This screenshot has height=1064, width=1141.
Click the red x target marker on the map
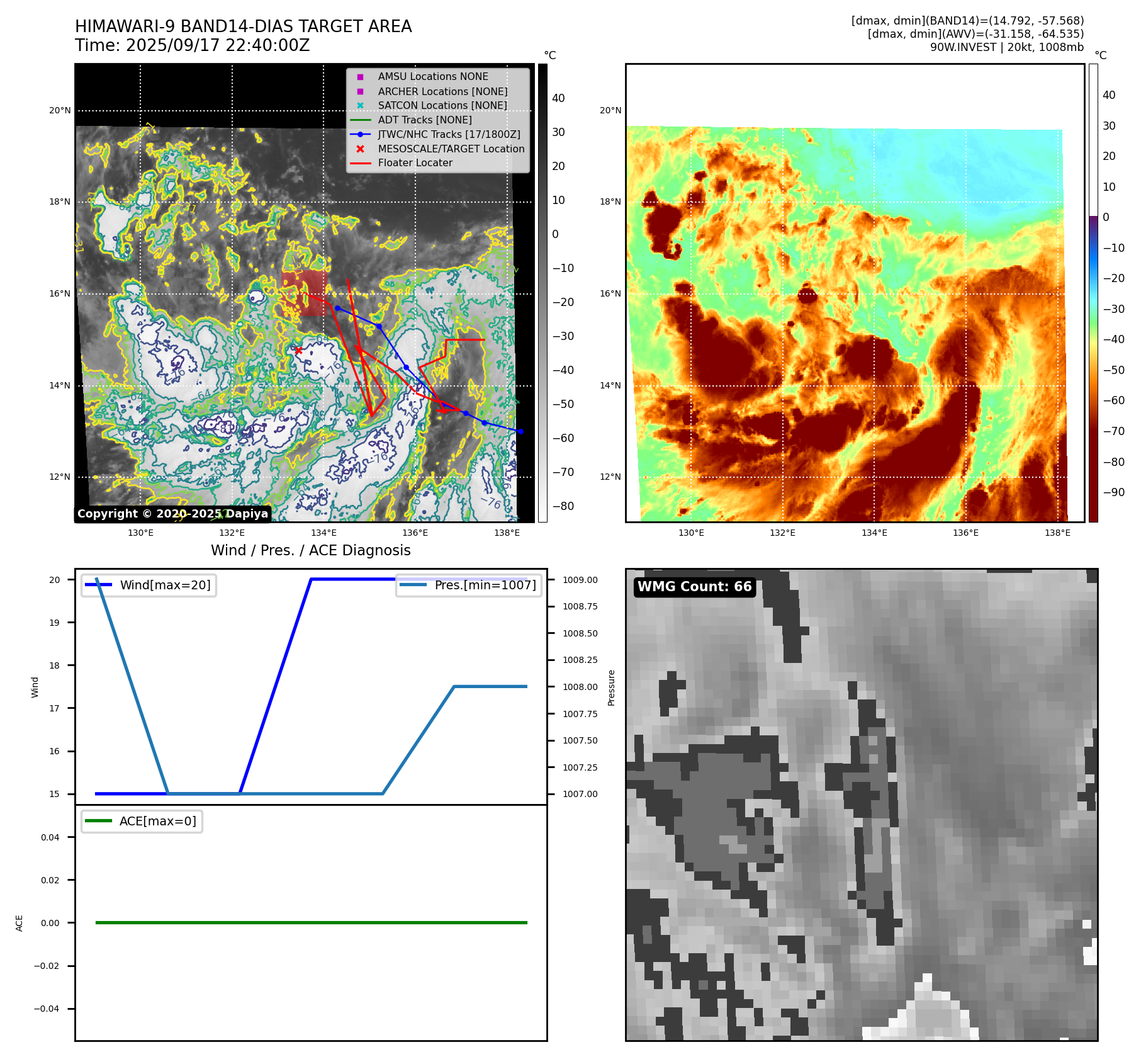point(298,350)
